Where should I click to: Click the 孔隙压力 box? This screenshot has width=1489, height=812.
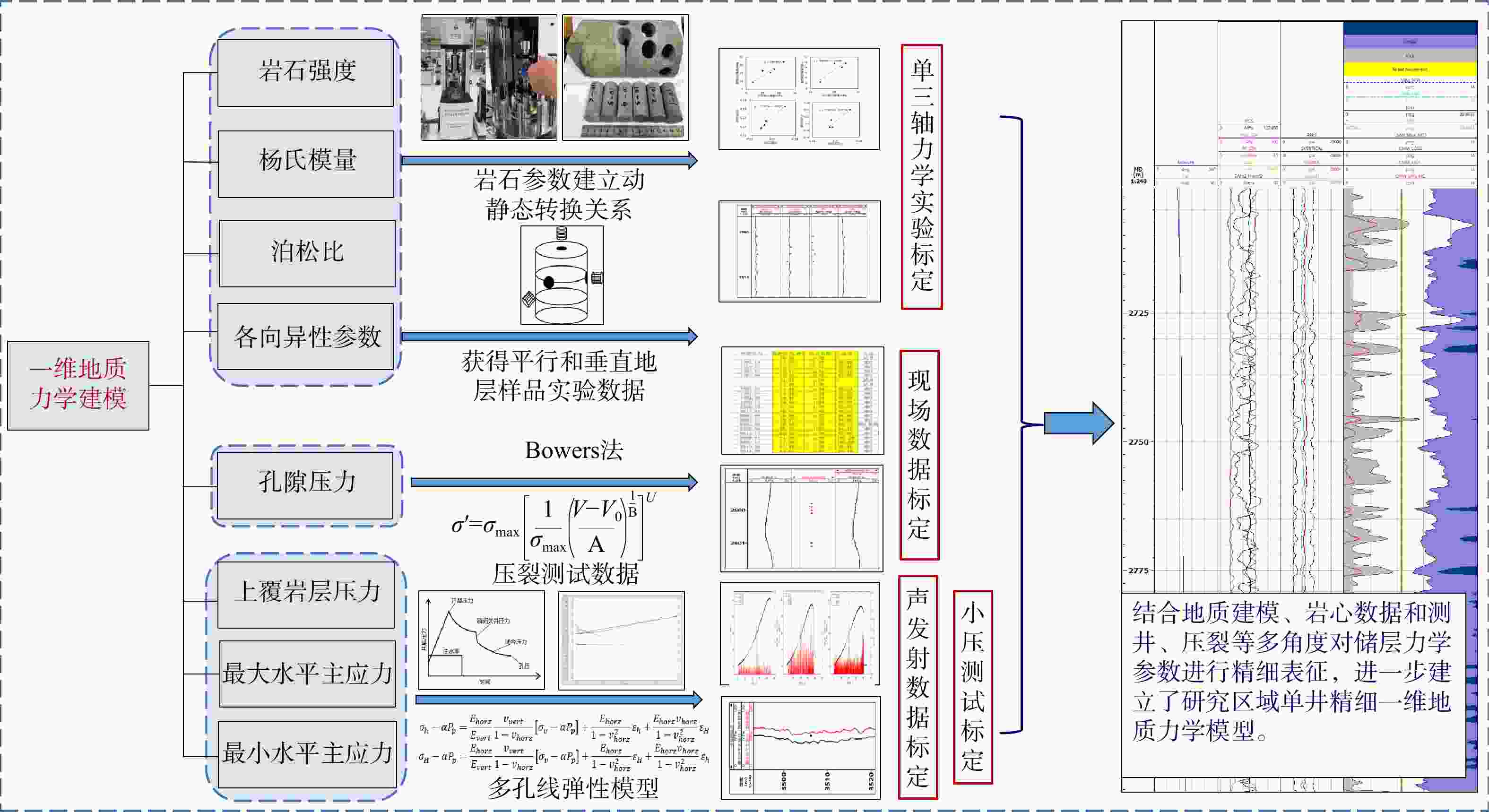click(x=306, y=485)
